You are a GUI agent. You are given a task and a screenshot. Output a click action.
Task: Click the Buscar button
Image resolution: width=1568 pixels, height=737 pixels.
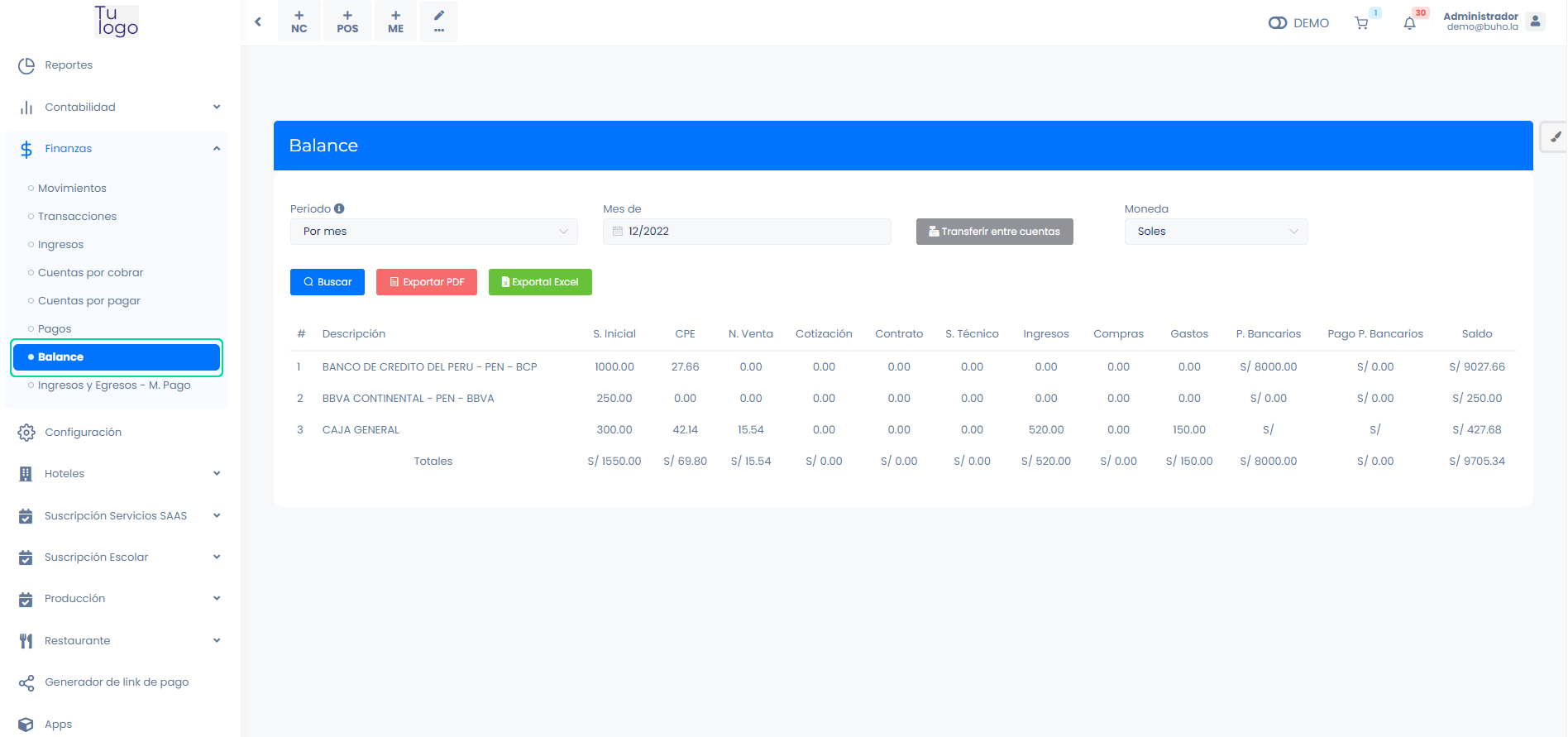pyautogui.click(x=327, y=282)
